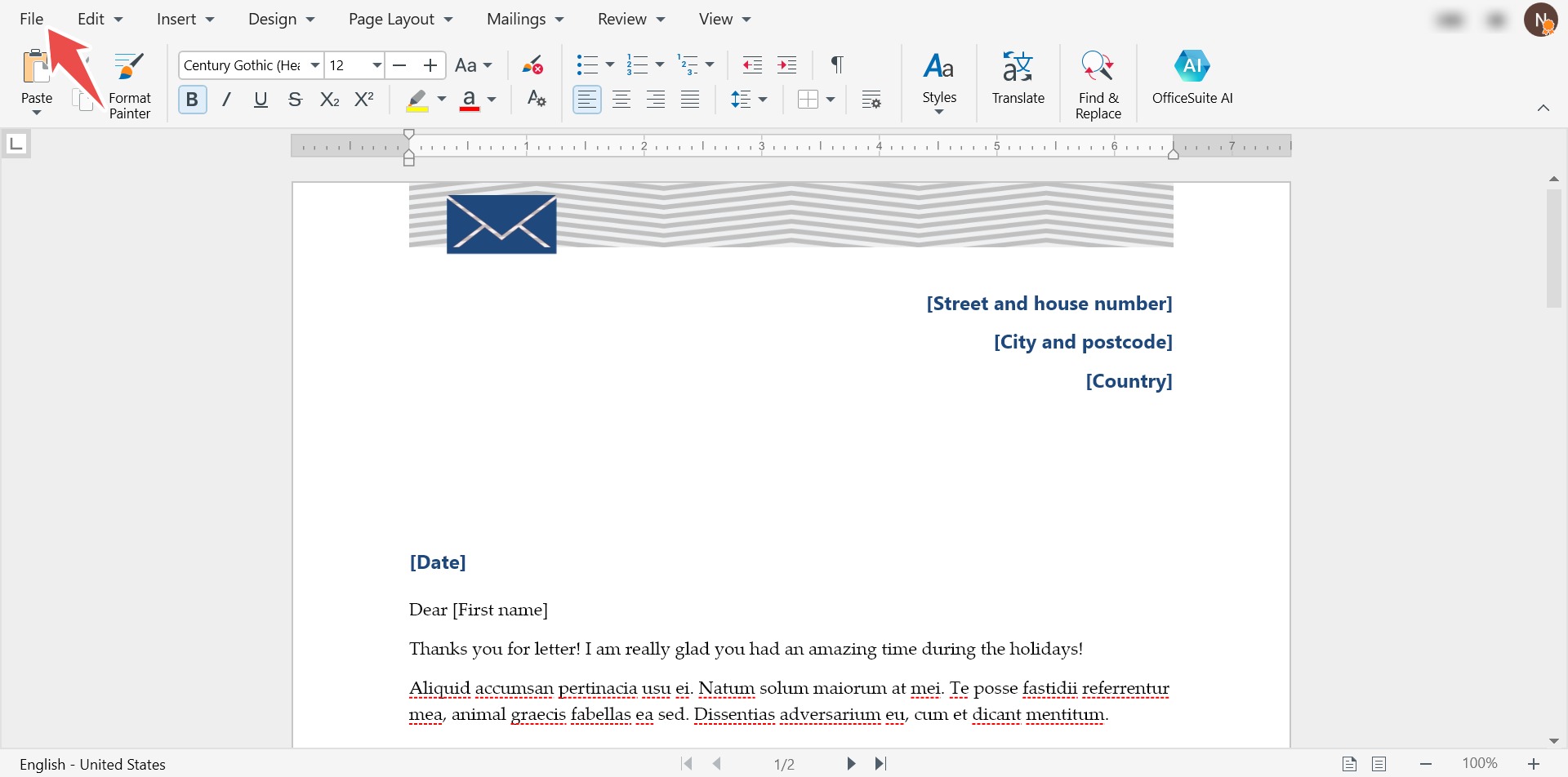Toggle paragraph marks visibility
The width and height of the screenshot is (1568, 777).
point(837,65)
